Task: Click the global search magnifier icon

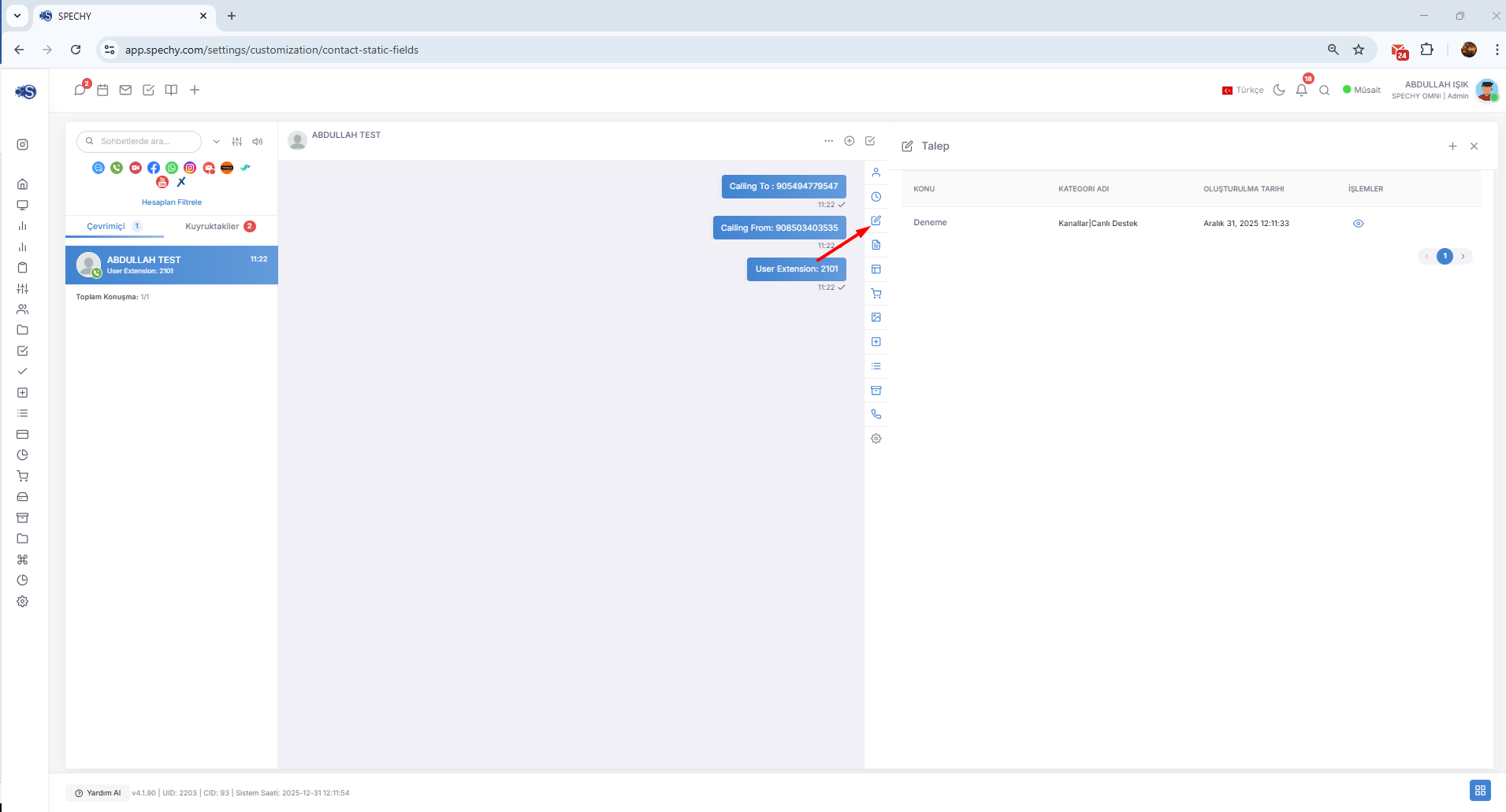Action: (1325, 90)
